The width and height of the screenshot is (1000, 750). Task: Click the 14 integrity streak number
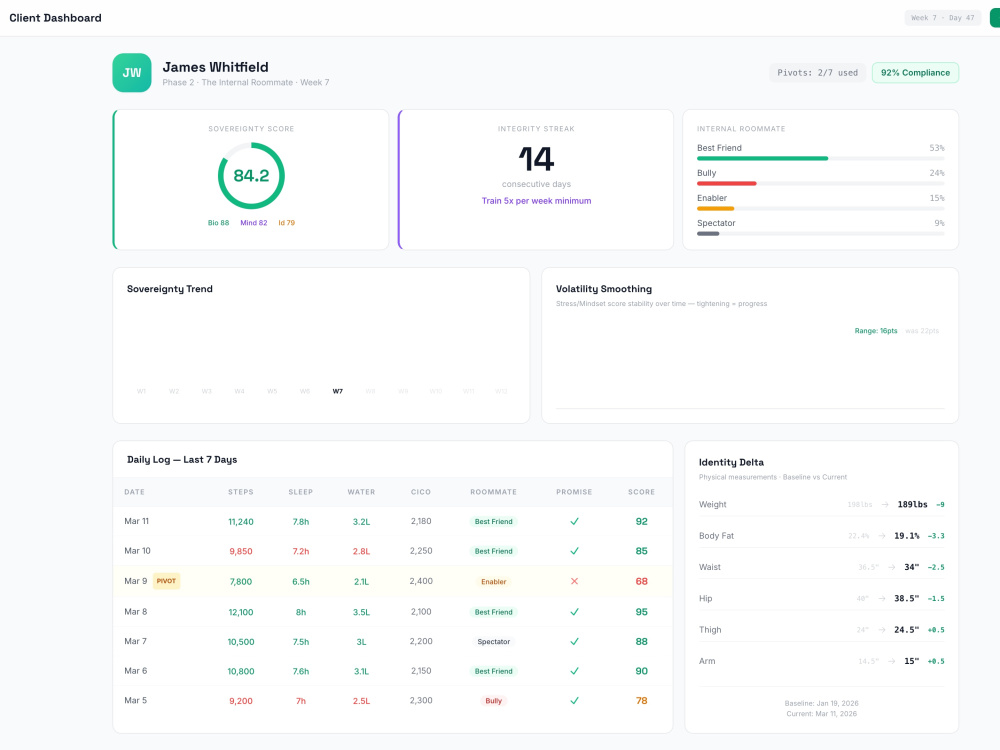pos(536,159)
